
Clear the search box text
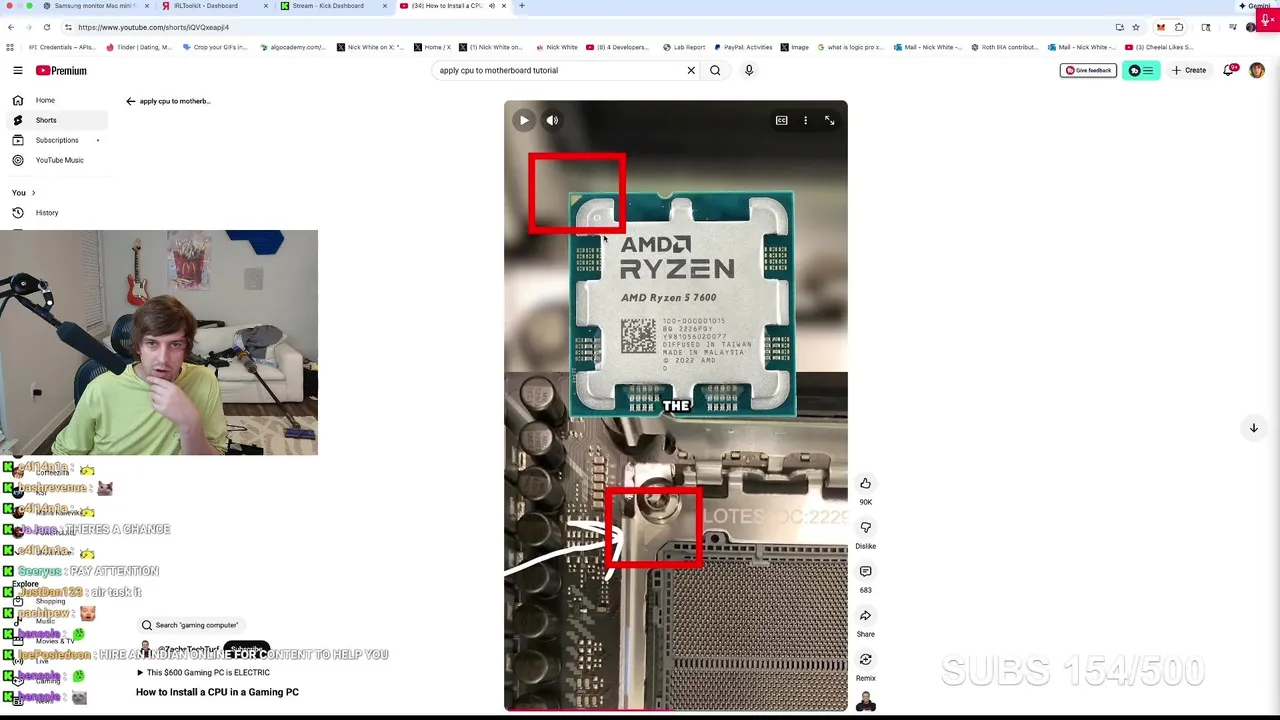(x=691, y=70)
